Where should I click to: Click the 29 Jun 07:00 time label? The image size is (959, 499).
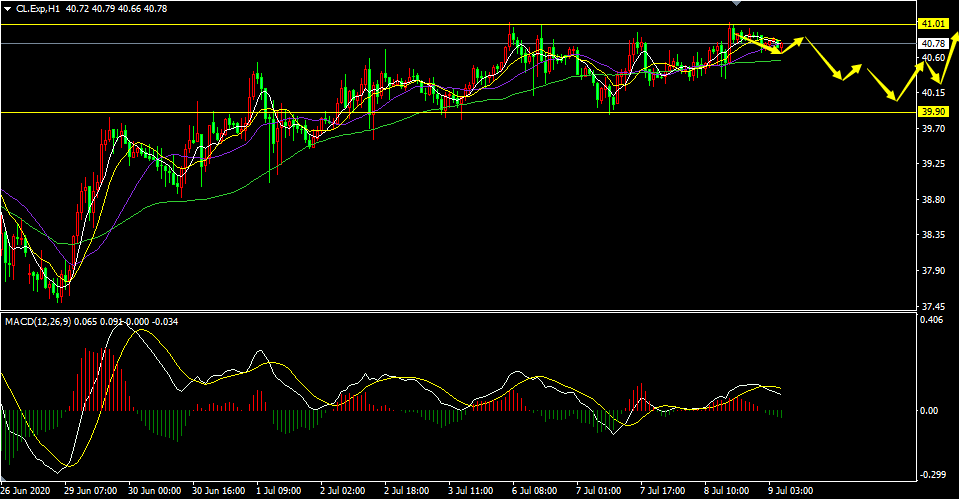pos(91,491)
